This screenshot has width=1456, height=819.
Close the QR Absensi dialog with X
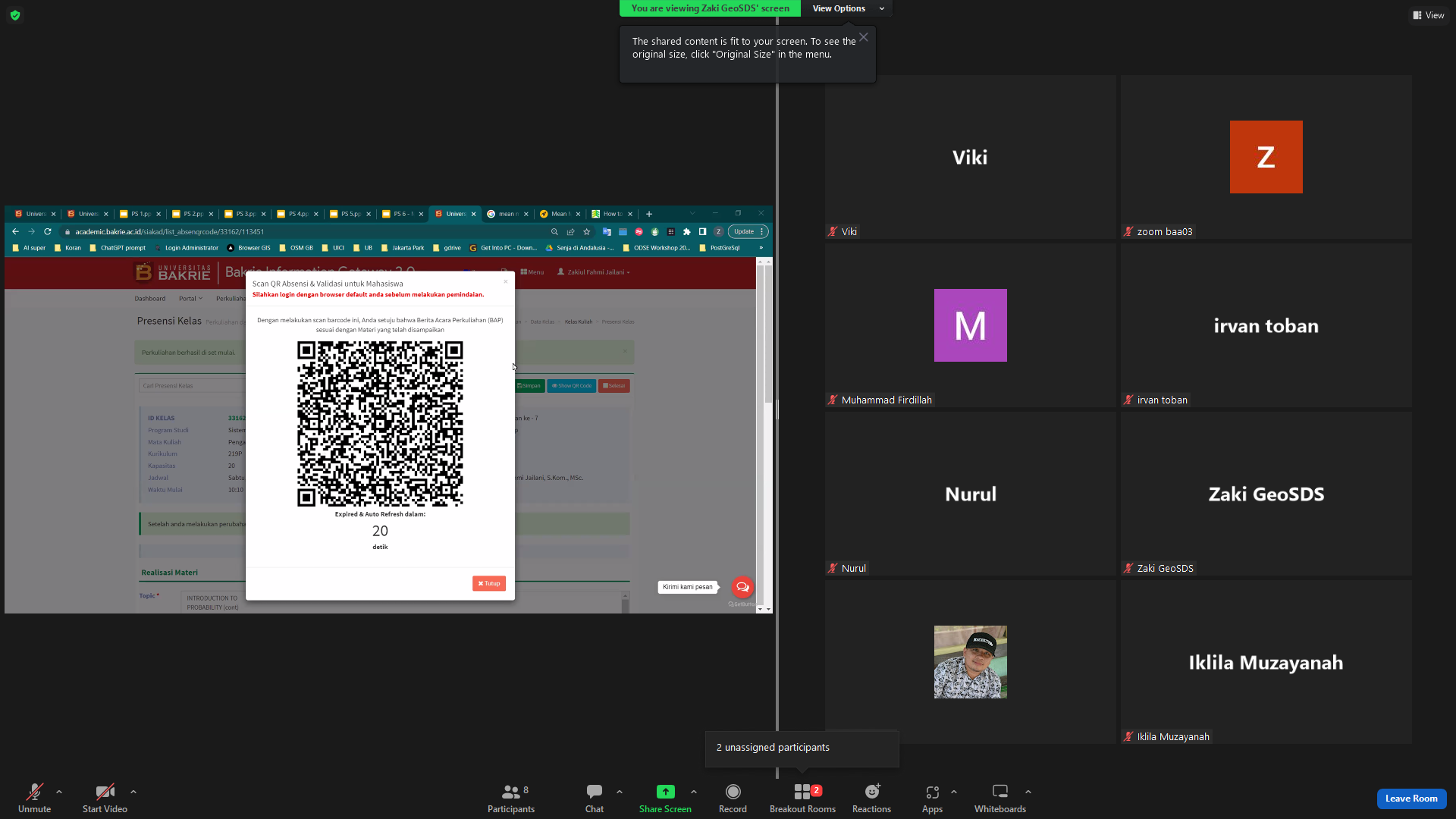(506, 282)
